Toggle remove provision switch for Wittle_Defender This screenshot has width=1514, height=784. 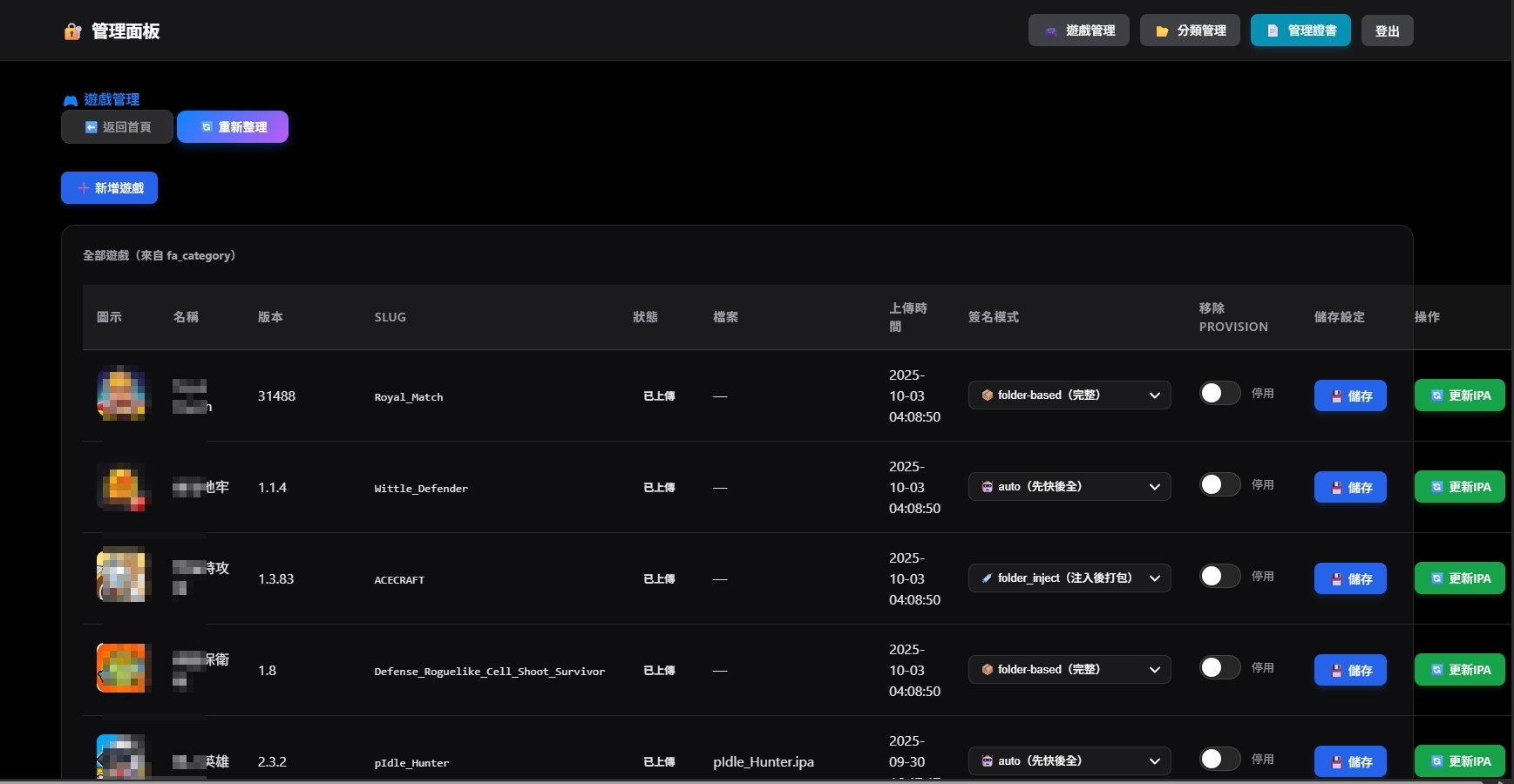pyautogui.click(x=1219, y=485)
